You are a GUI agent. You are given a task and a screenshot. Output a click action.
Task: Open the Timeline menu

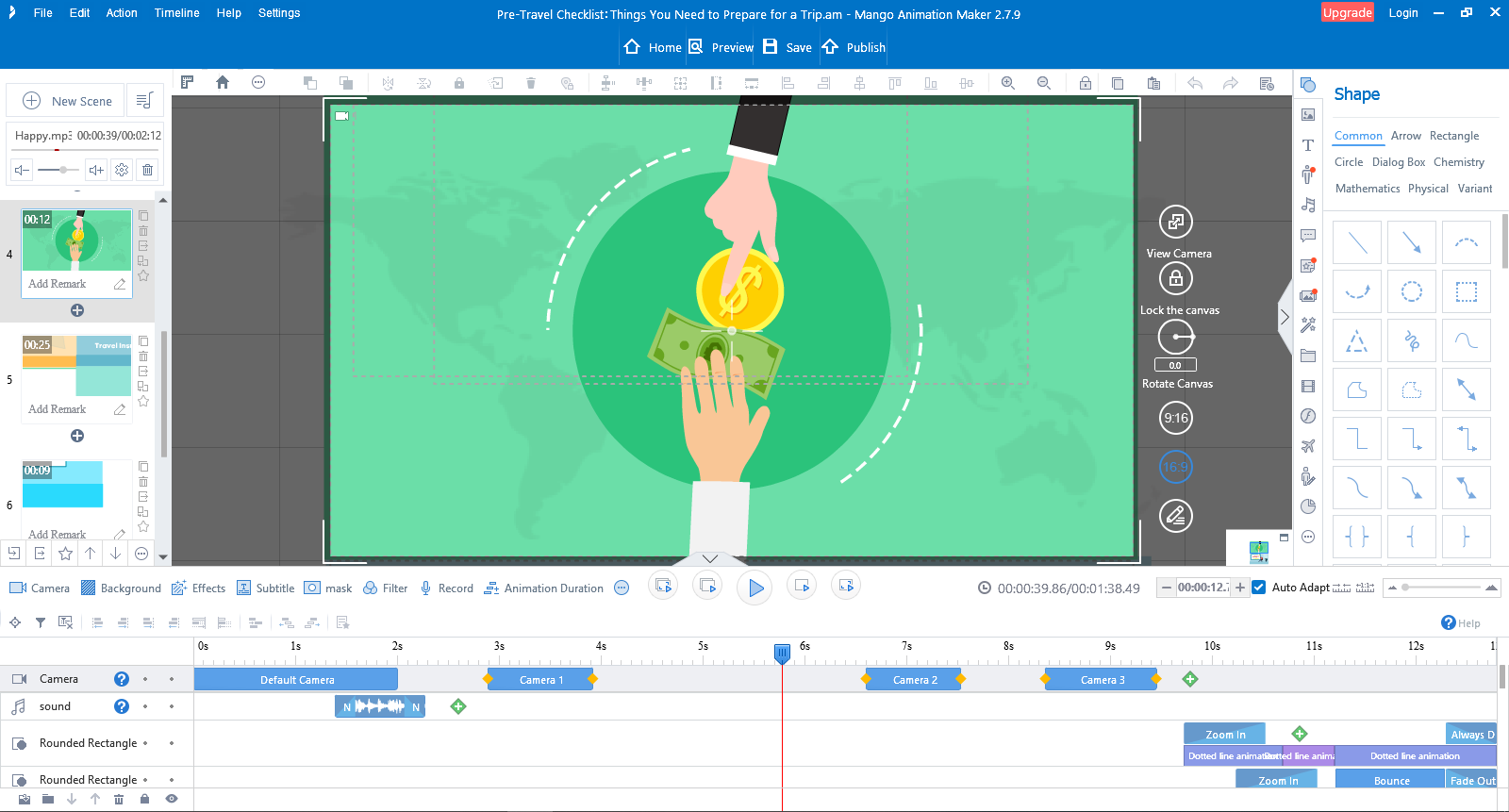tap(176, 13)
